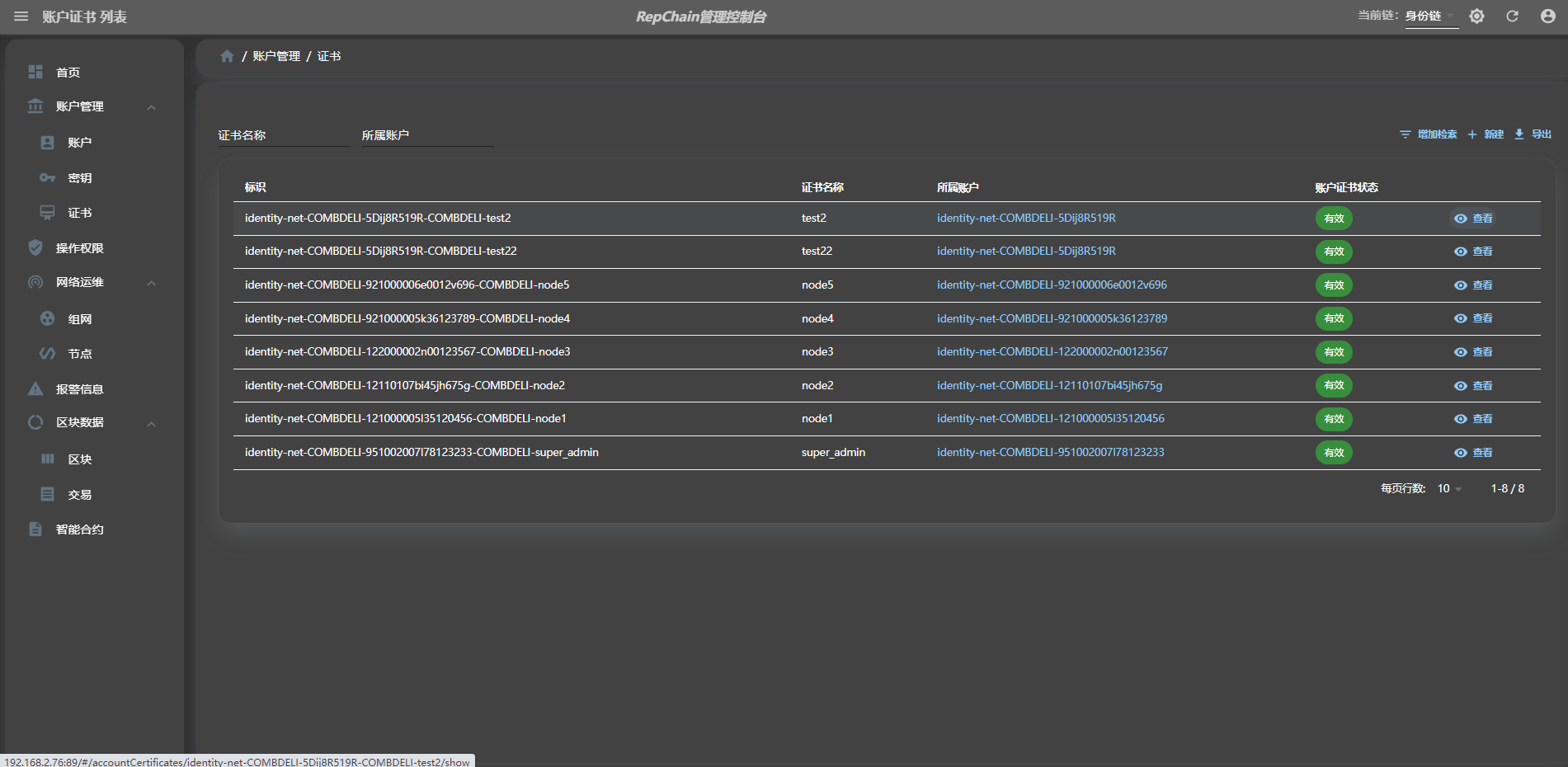Focus the 证书名称 search field
Viewport: 1568px width, 767px height.
[x=284, y=135]
